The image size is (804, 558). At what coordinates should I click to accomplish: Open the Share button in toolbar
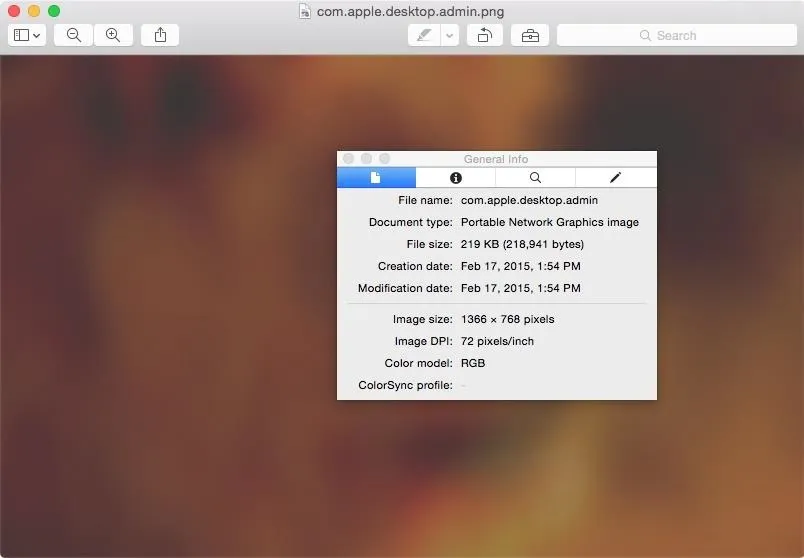pyautogui.click(x=160, y=35)
